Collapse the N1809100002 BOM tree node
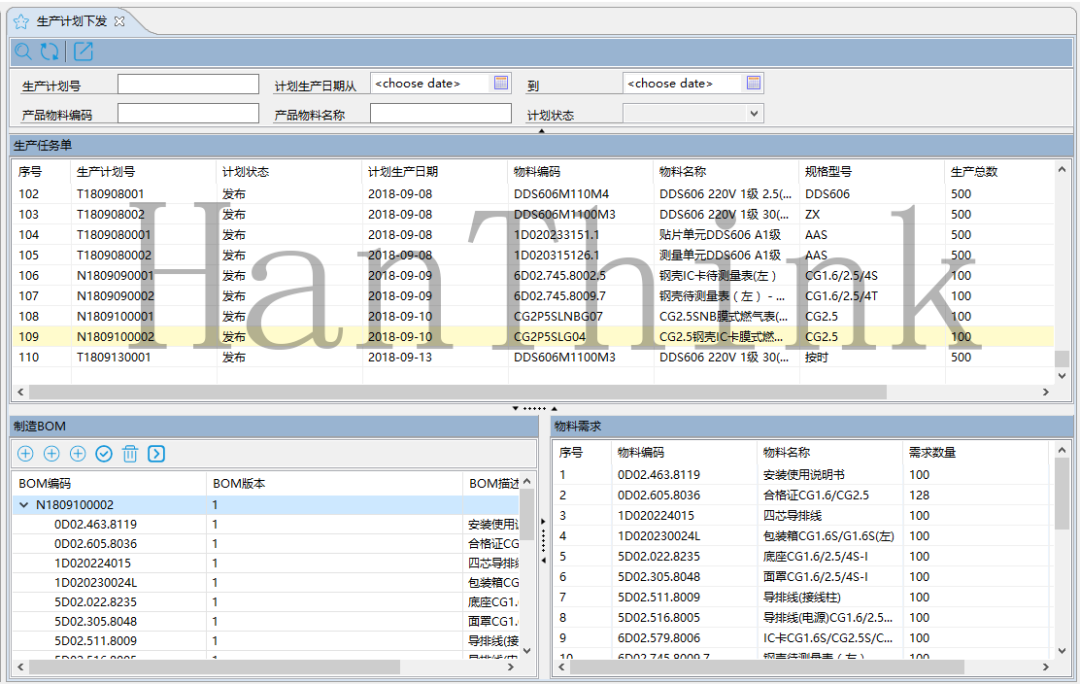Screen dimensions: 1080x684 pos(24,505)
